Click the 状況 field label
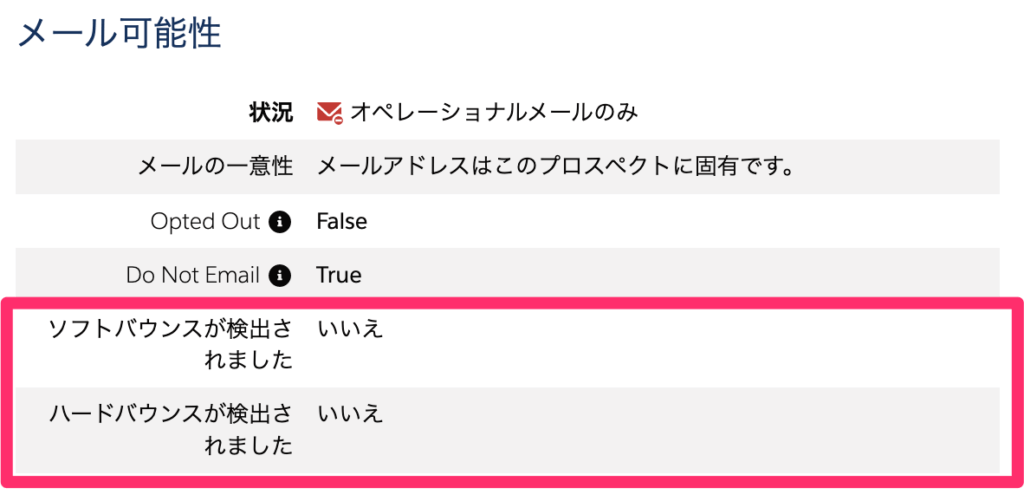Viewport: 1024px width, 501px height. click(270, 112)
